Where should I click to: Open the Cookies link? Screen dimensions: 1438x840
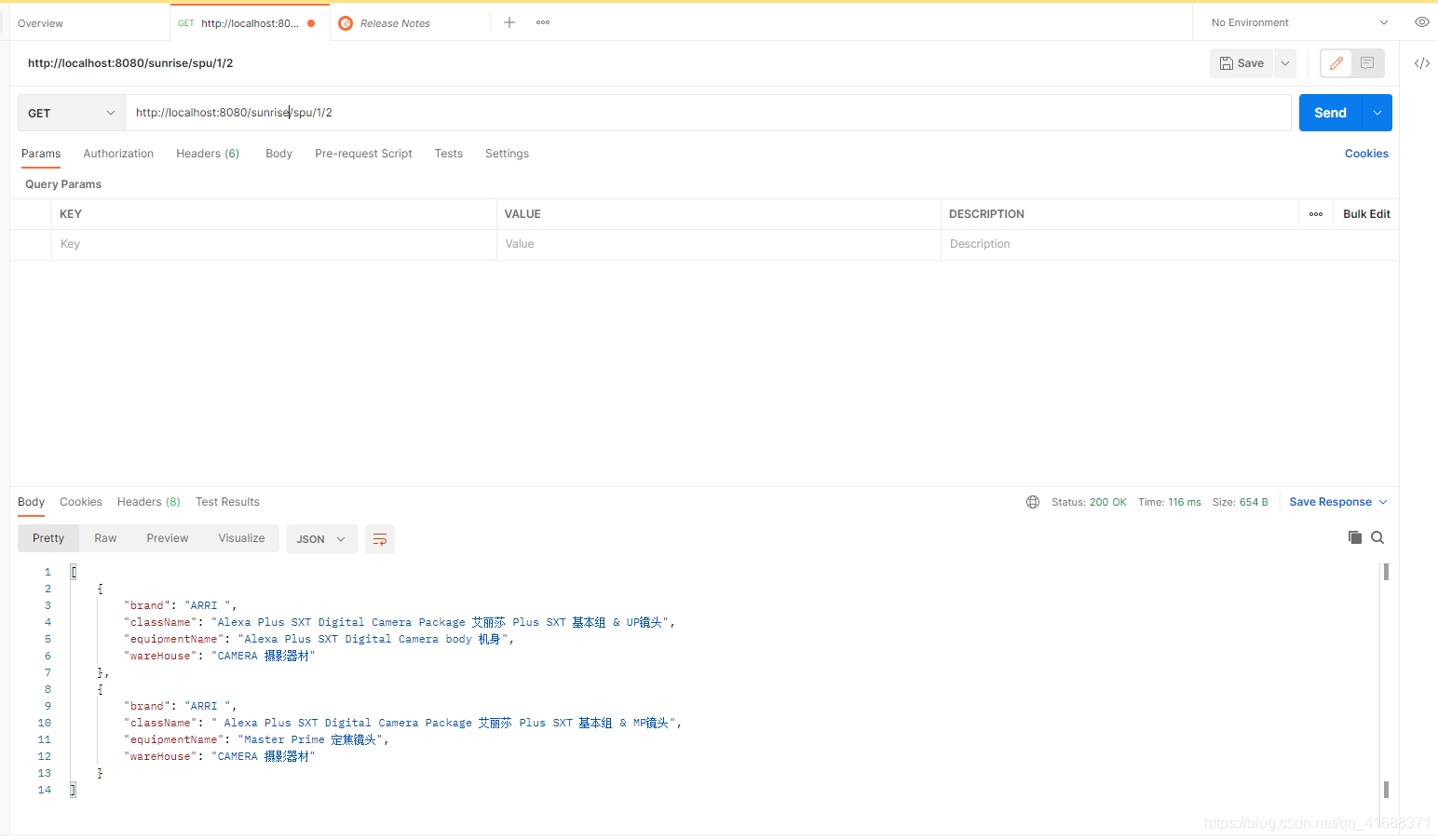tap(1366, 154)
